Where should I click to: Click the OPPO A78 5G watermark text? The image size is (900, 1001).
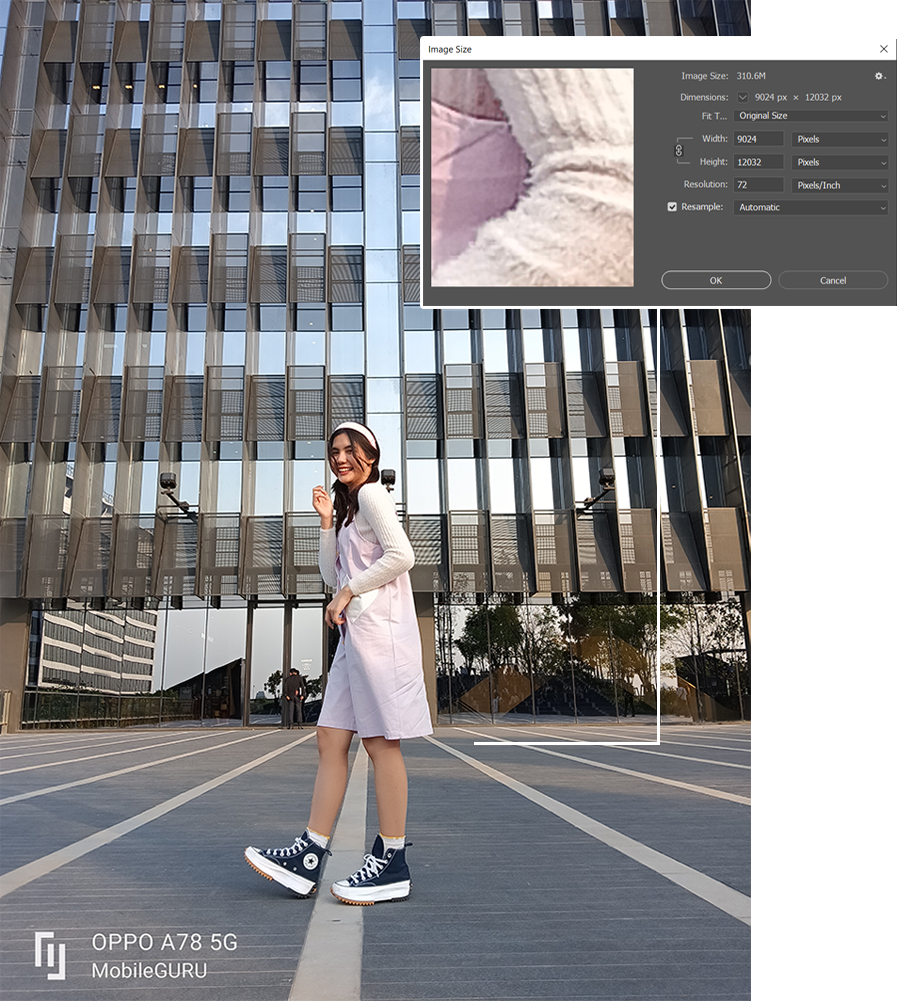(x=164, y=942)
